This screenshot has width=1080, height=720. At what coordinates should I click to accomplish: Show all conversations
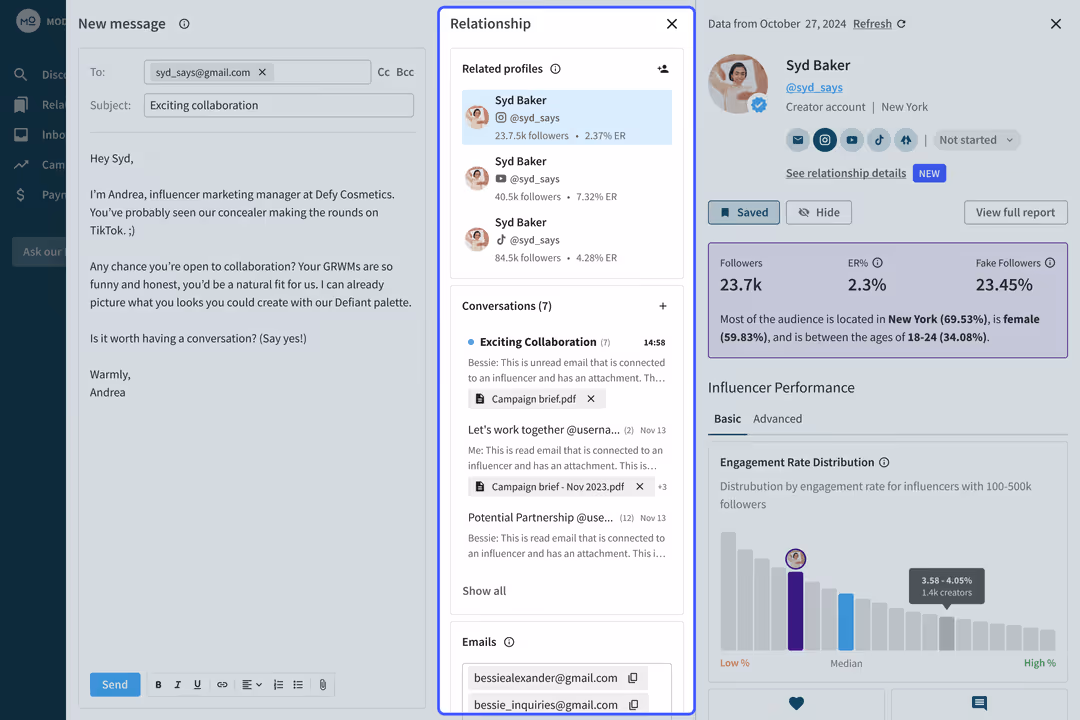coord(484,591)
